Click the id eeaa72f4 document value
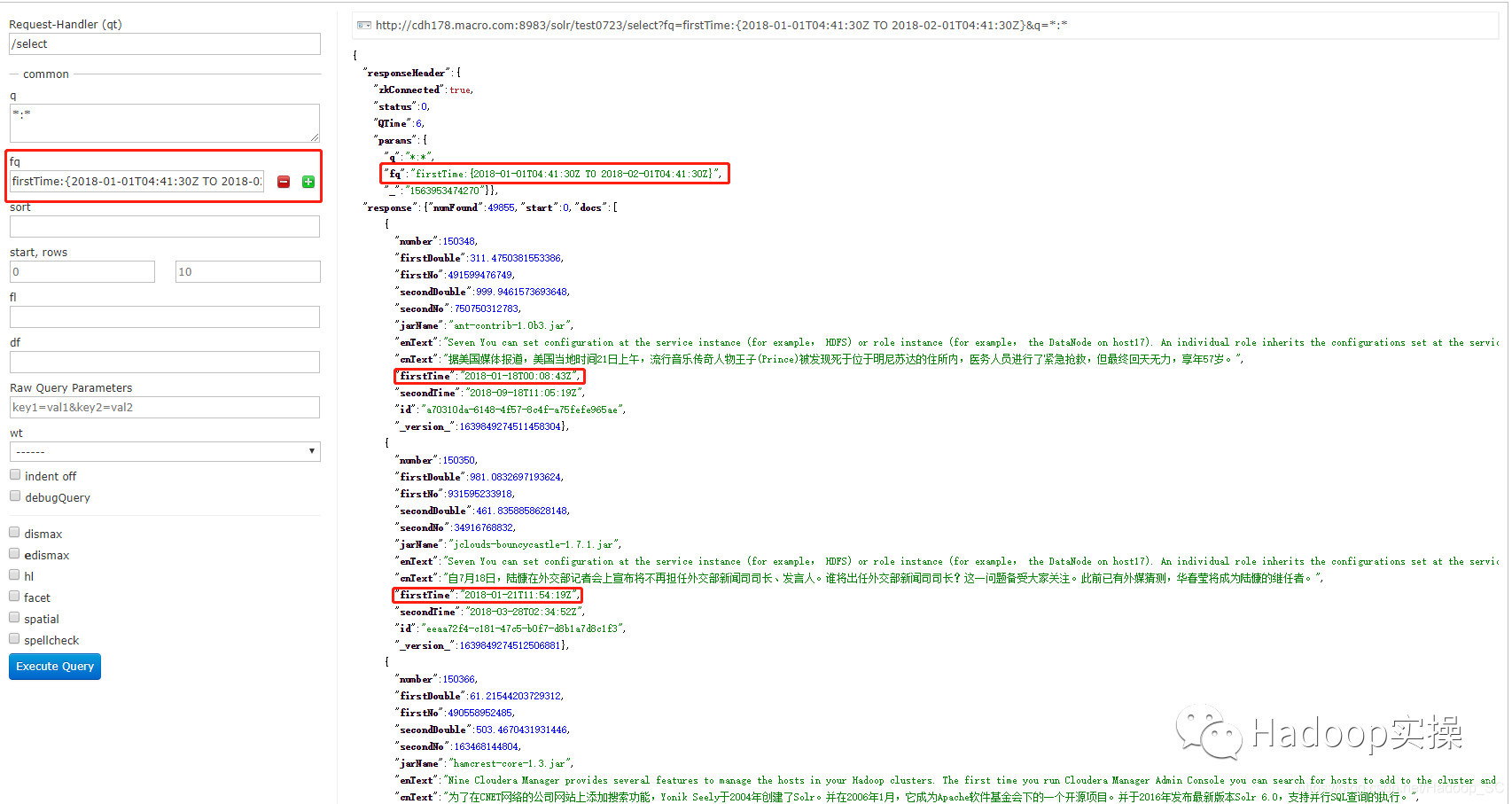This screenshot has width=1512, height=804. point(523,628)
